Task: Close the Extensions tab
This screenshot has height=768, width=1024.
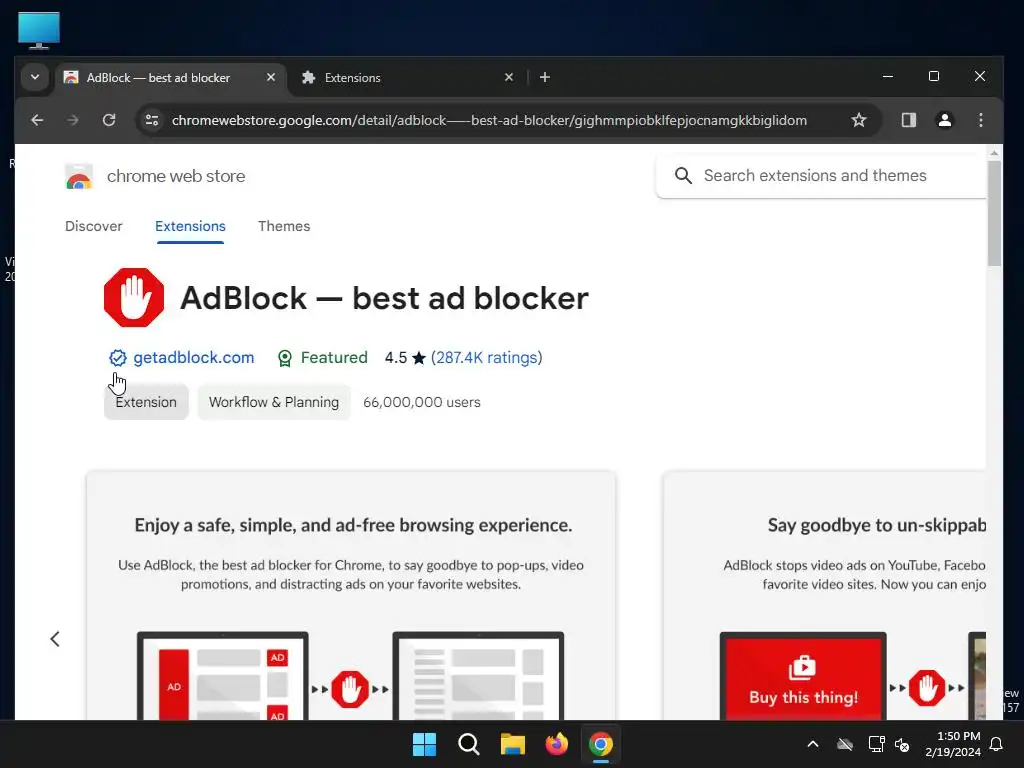Action: tap(509, 77)
